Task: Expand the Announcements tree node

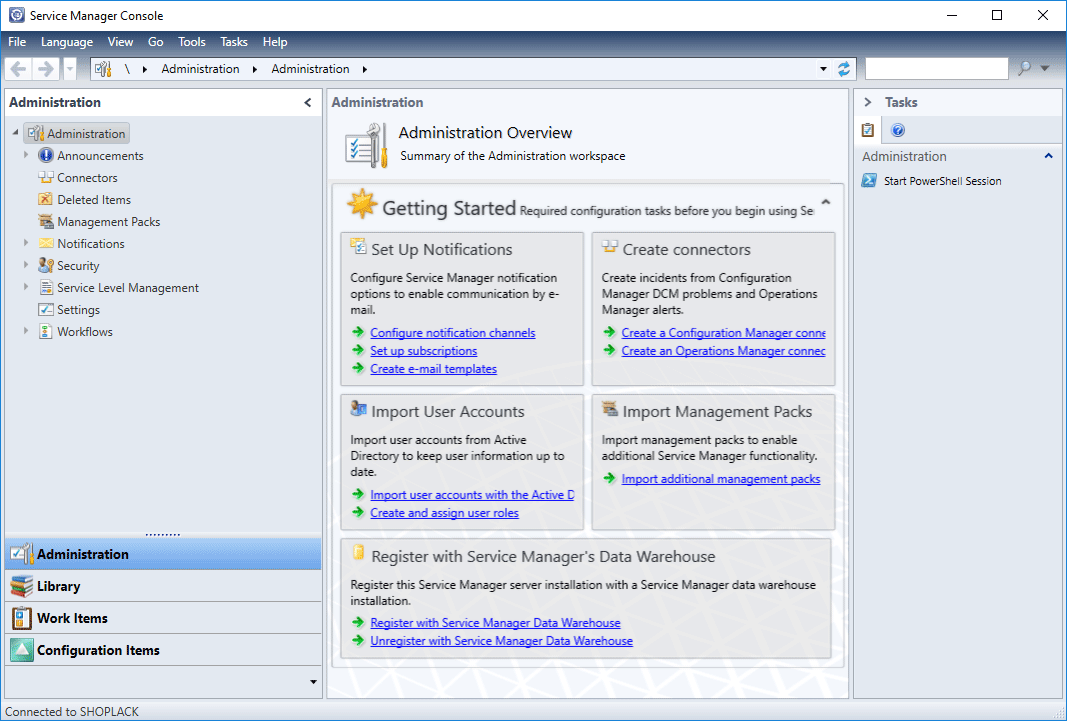Action: point(26,155)
